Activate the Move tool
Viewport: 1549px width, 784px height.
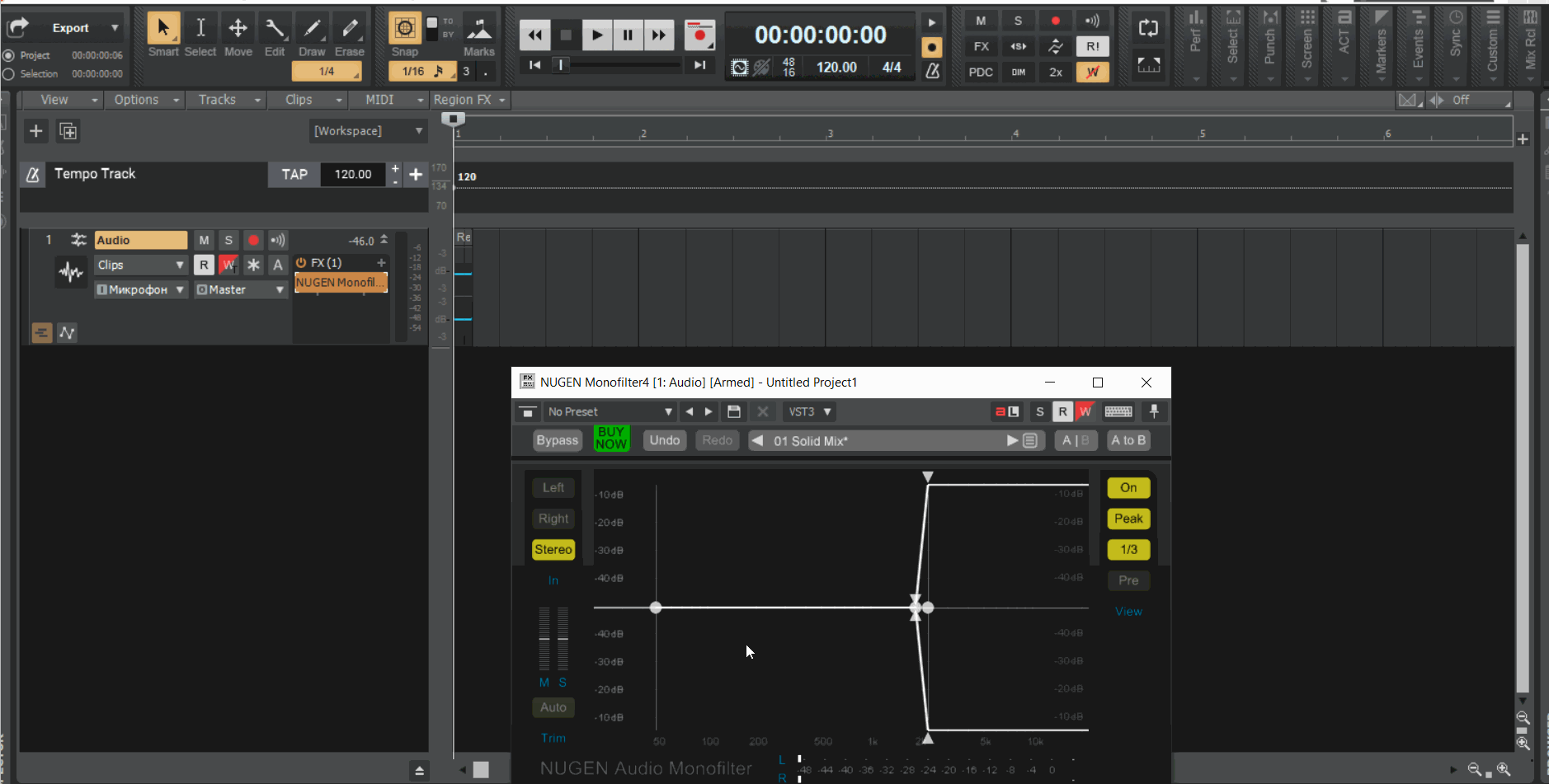tap(238, 29)
